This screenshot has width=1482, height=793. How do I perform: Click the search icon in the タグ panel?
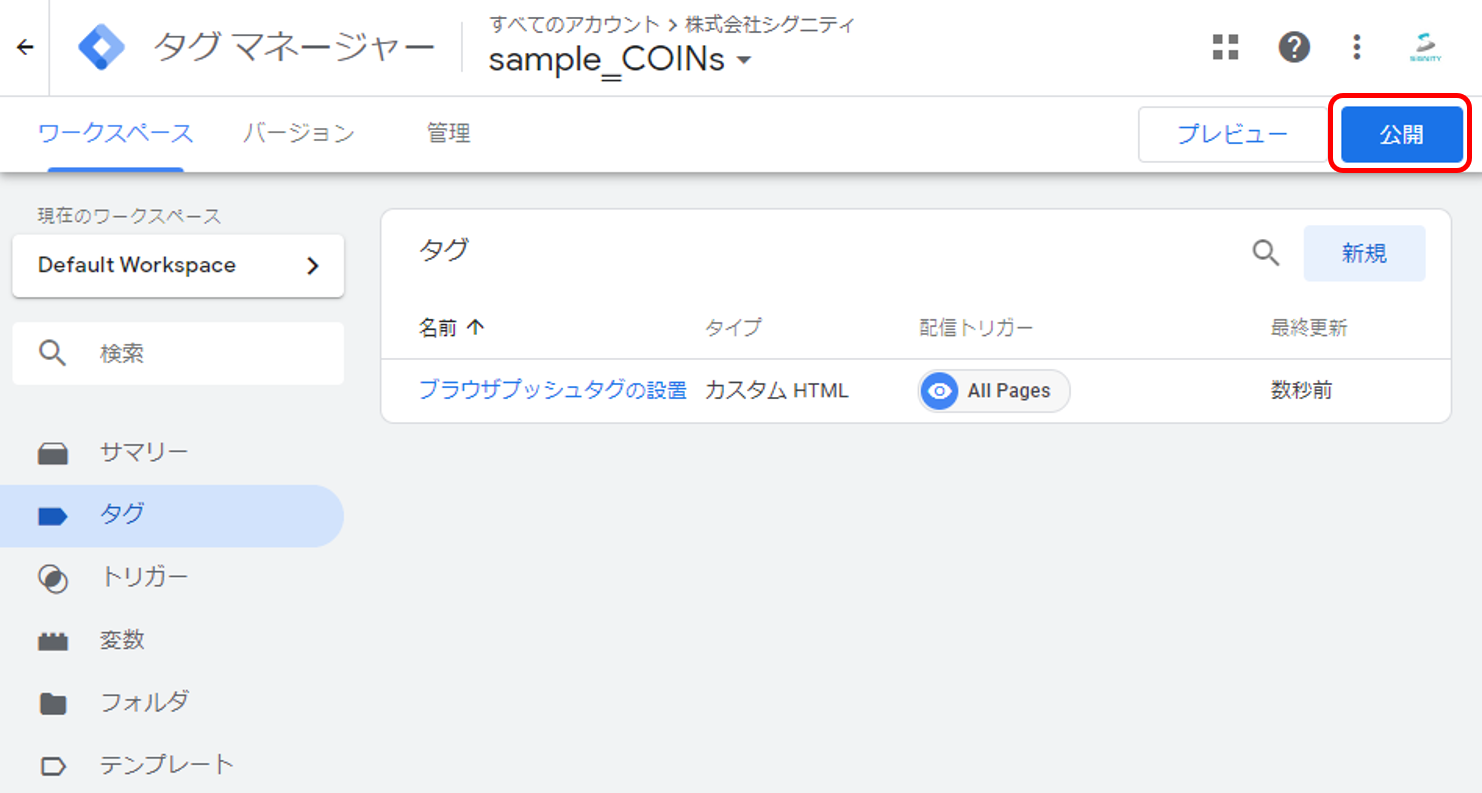[1266, 253]
